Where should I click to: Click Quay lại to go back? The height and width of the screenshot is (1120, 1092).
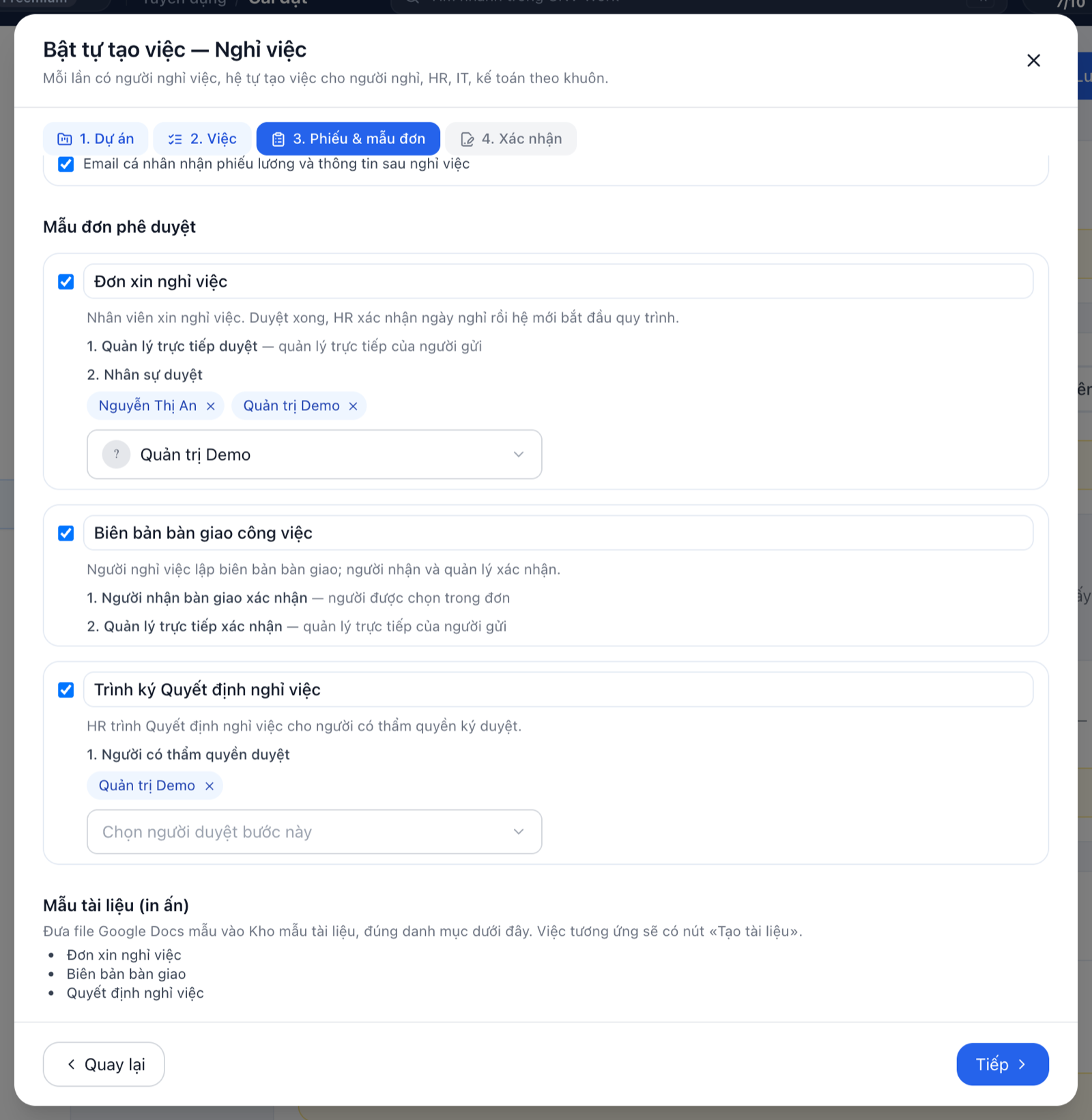tap(104, 1064)
